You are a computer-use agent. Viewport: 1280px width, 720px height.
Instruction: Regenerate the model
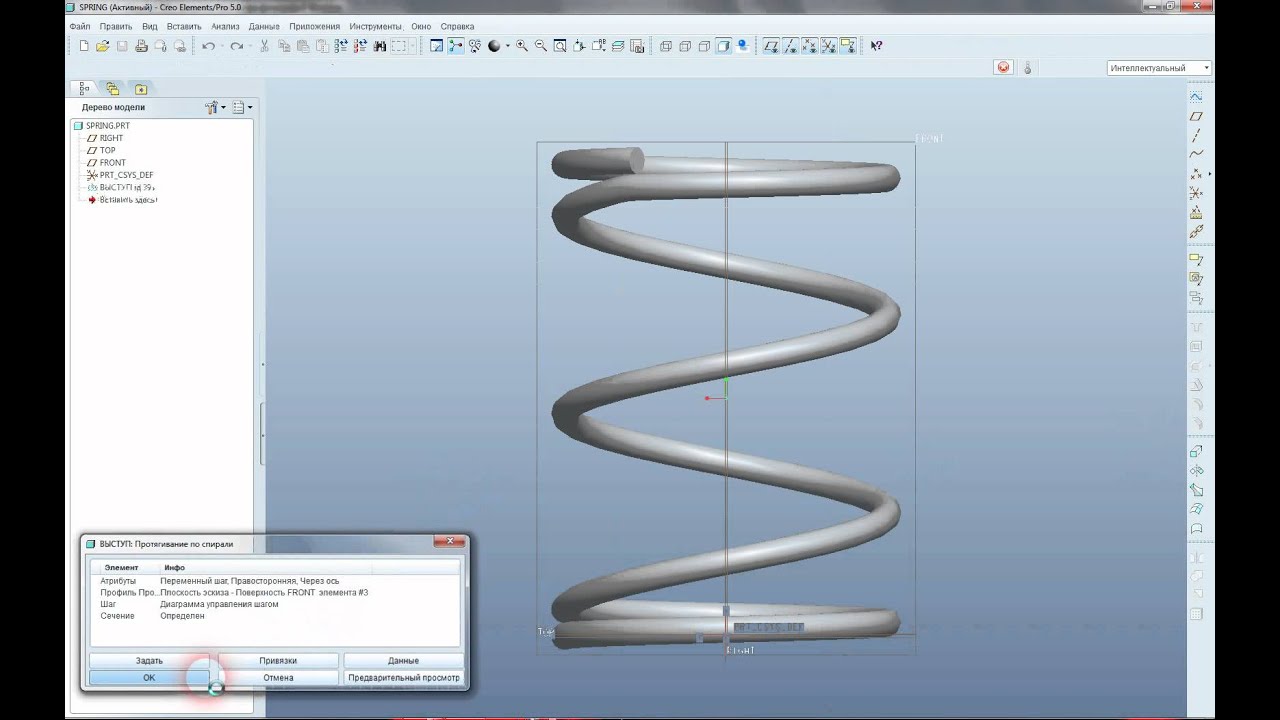click(340, 46)
